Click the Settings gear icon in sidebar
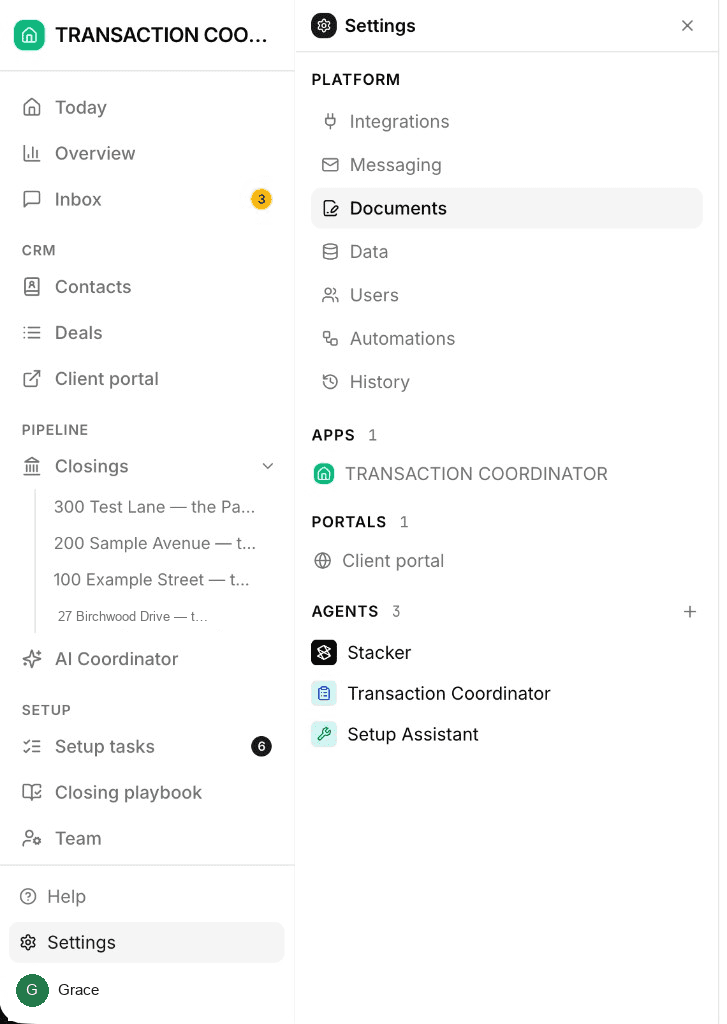 coord(28,942)
